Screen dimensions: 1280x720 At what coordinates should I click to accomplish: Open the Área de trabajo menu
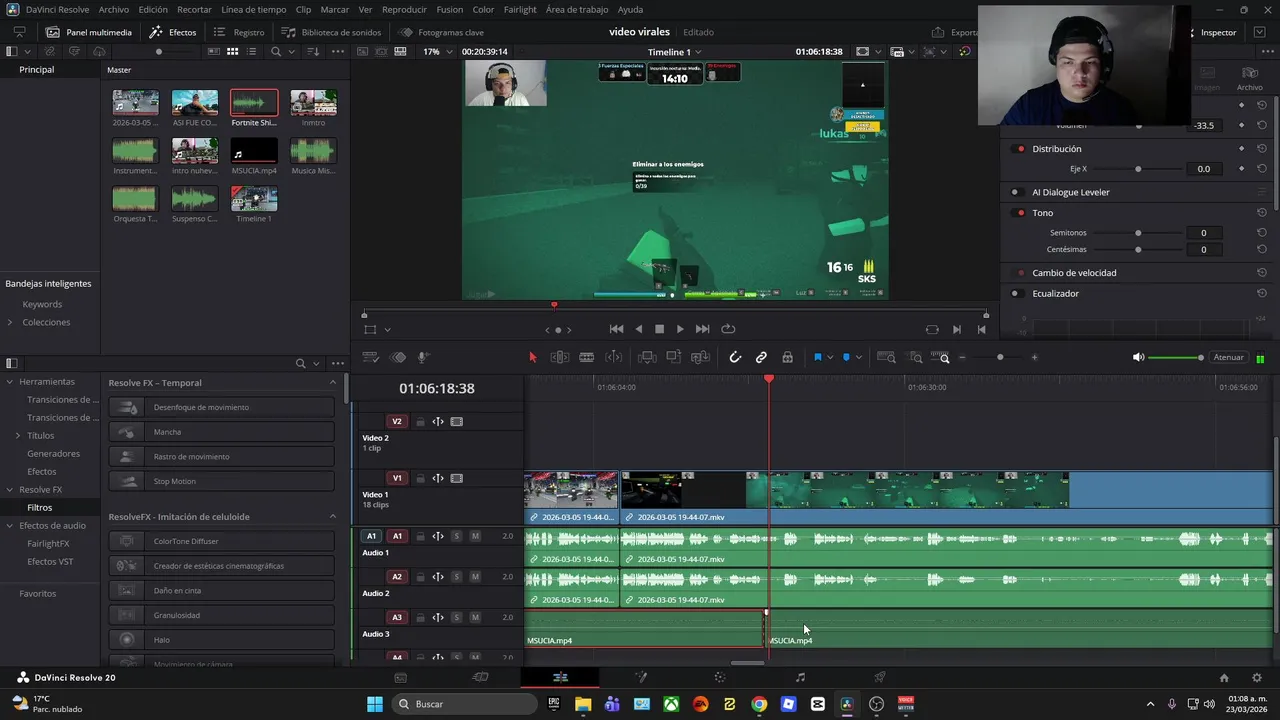577,9
